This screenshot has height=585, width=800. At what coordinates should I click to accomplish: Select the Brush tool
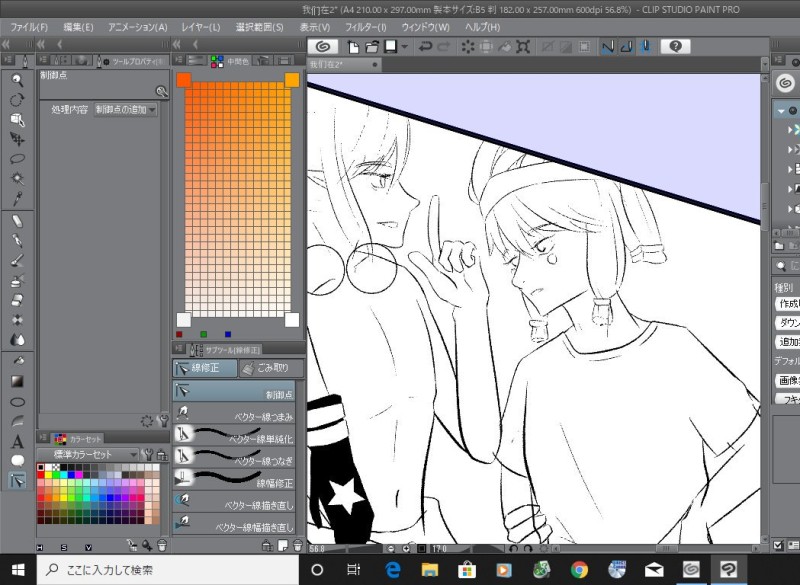click(x=17, y=260)
